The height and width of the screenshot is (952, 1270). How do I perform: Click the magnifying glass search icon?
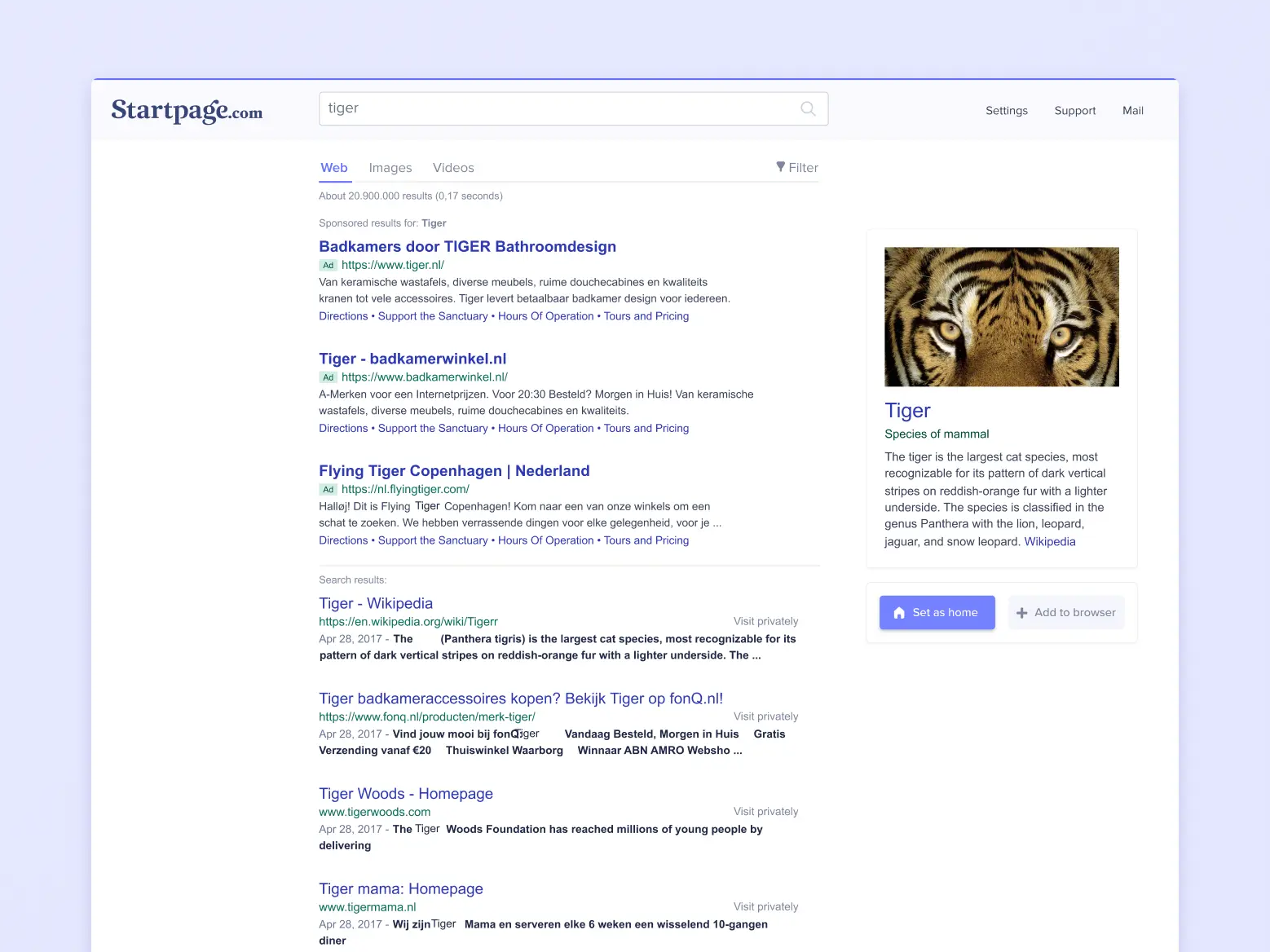click(808, 108)
